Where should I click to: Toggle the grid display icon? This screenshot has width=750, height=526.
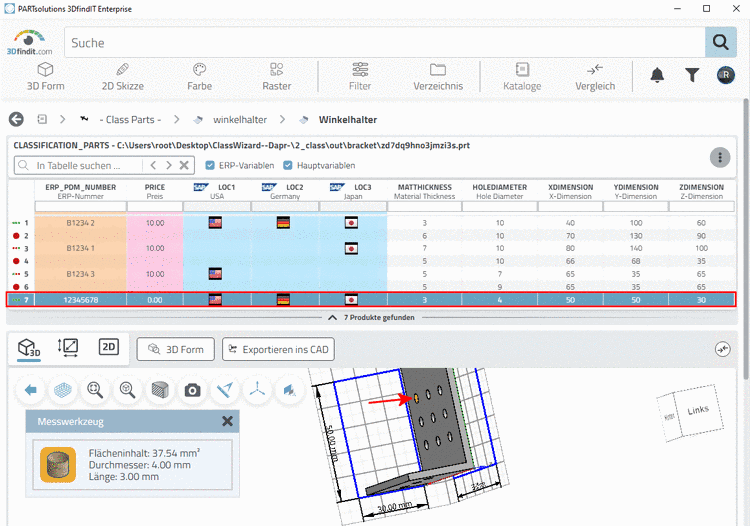click(63, 390)
